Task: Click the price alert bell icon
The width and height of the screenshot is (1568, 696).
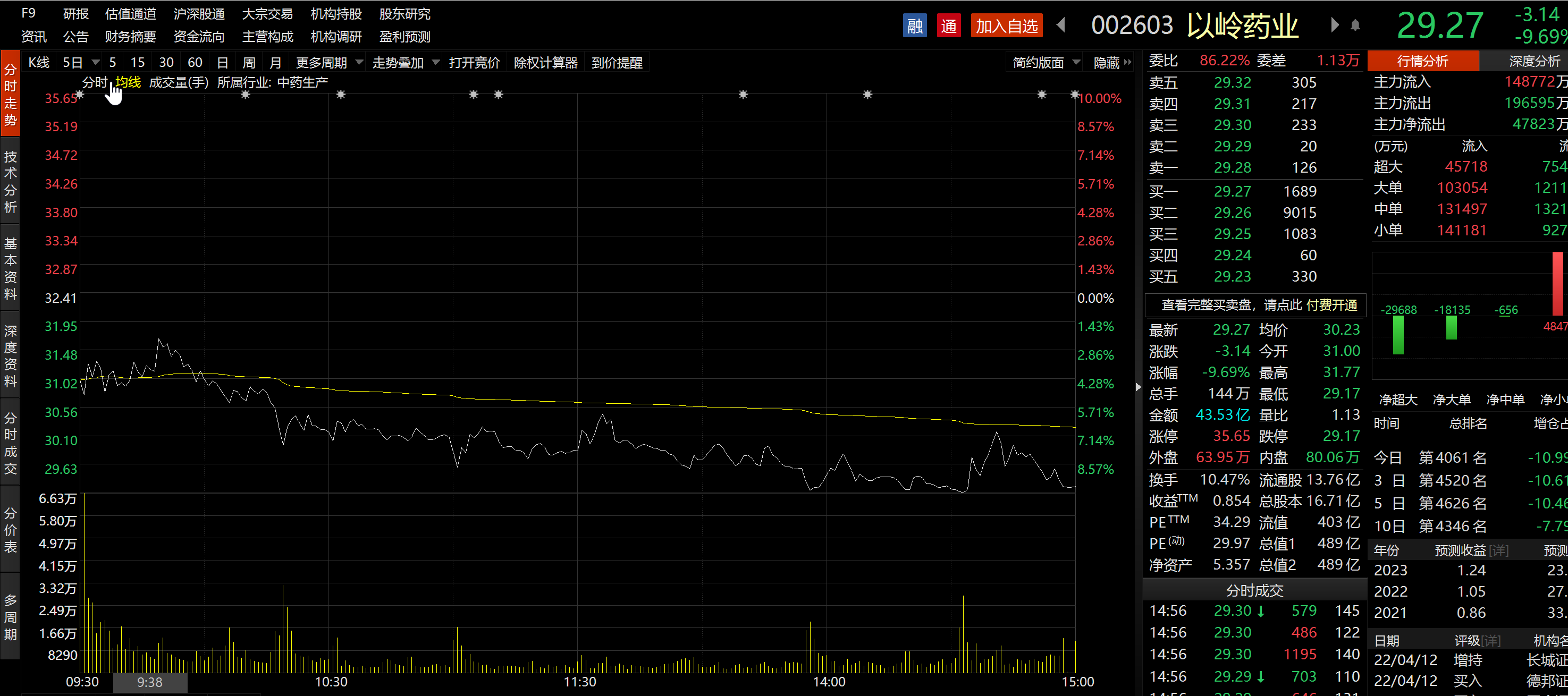Action: 1355,26
